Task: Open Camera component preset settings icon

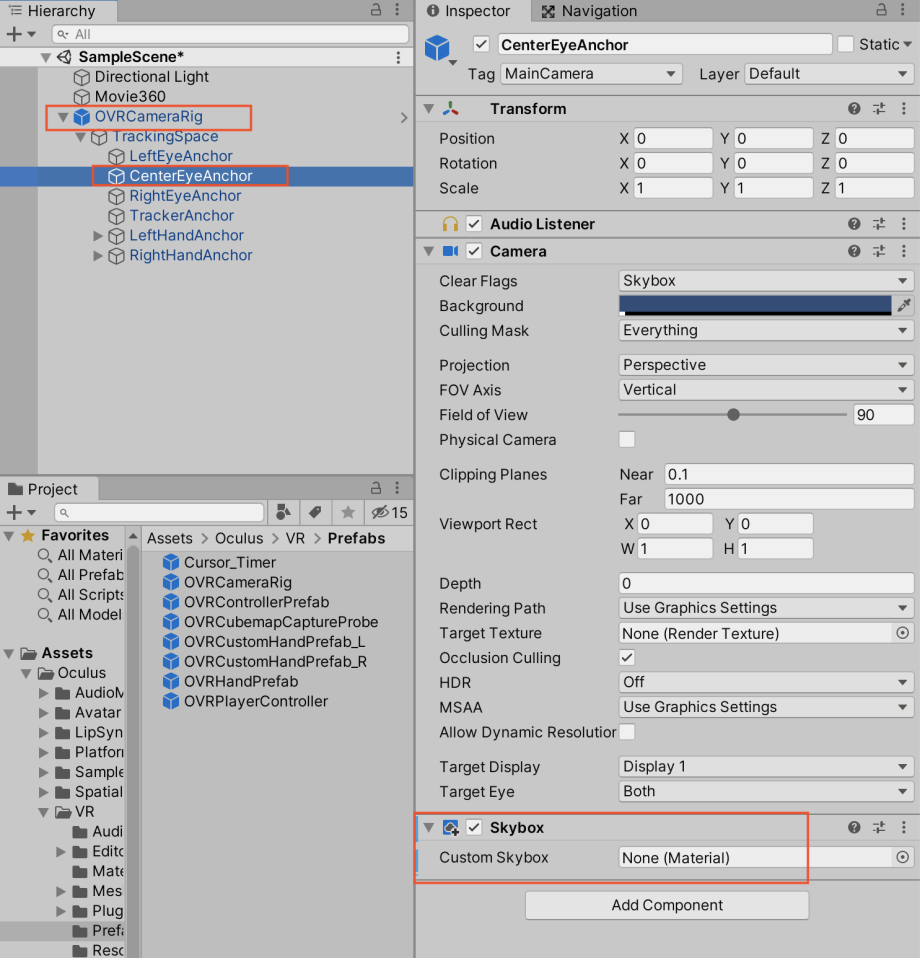Action: click(879, 252)
